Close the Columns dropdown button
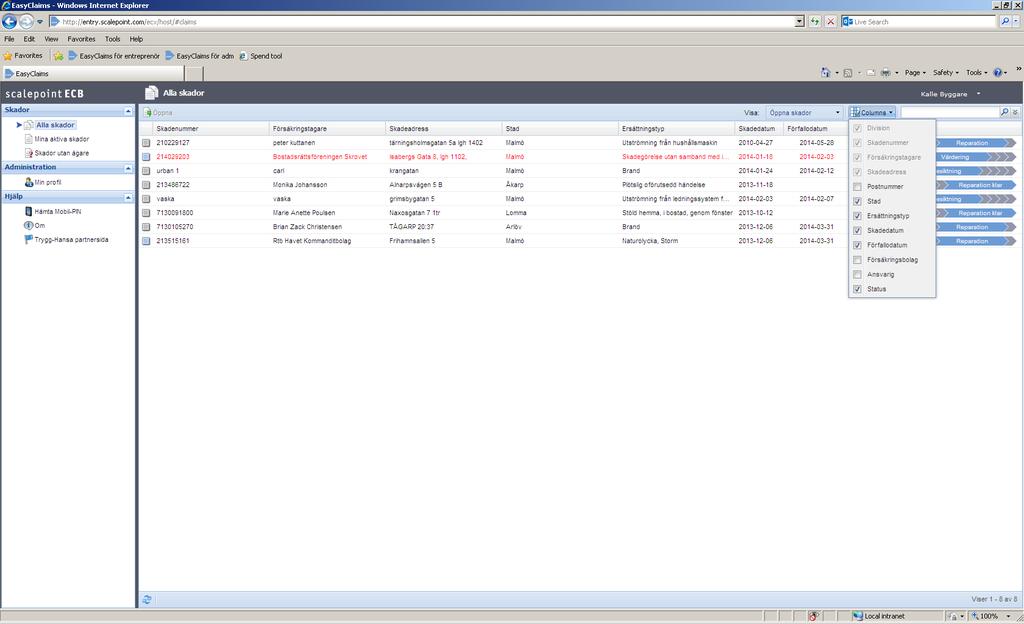Screen dimensions: 1024x624 [872, 112]
